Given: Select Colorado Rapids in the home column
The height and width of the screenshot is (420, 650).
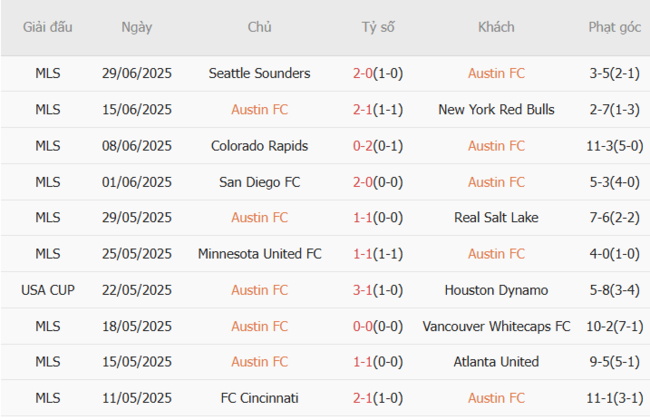Looking at the screenshot, I should pos(259,146).
